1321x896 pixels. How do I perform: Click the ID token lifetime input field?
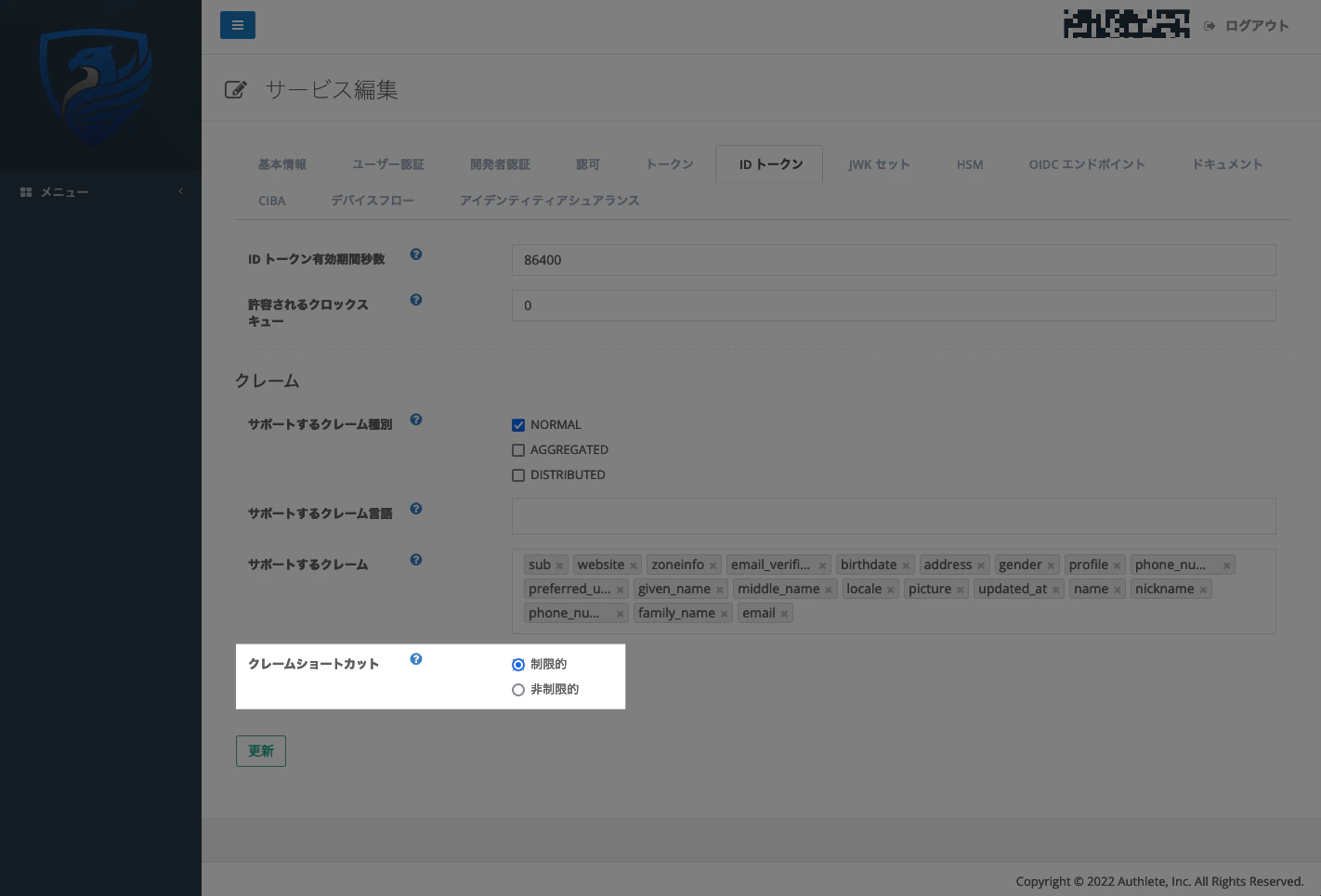tap(892, 260)
